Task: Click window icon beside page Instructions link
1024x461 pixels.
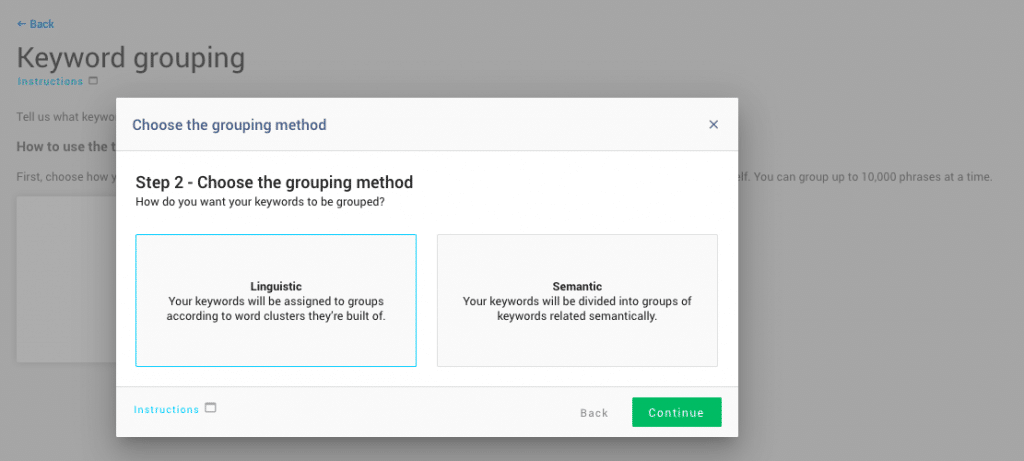Action: pos(93,81)
